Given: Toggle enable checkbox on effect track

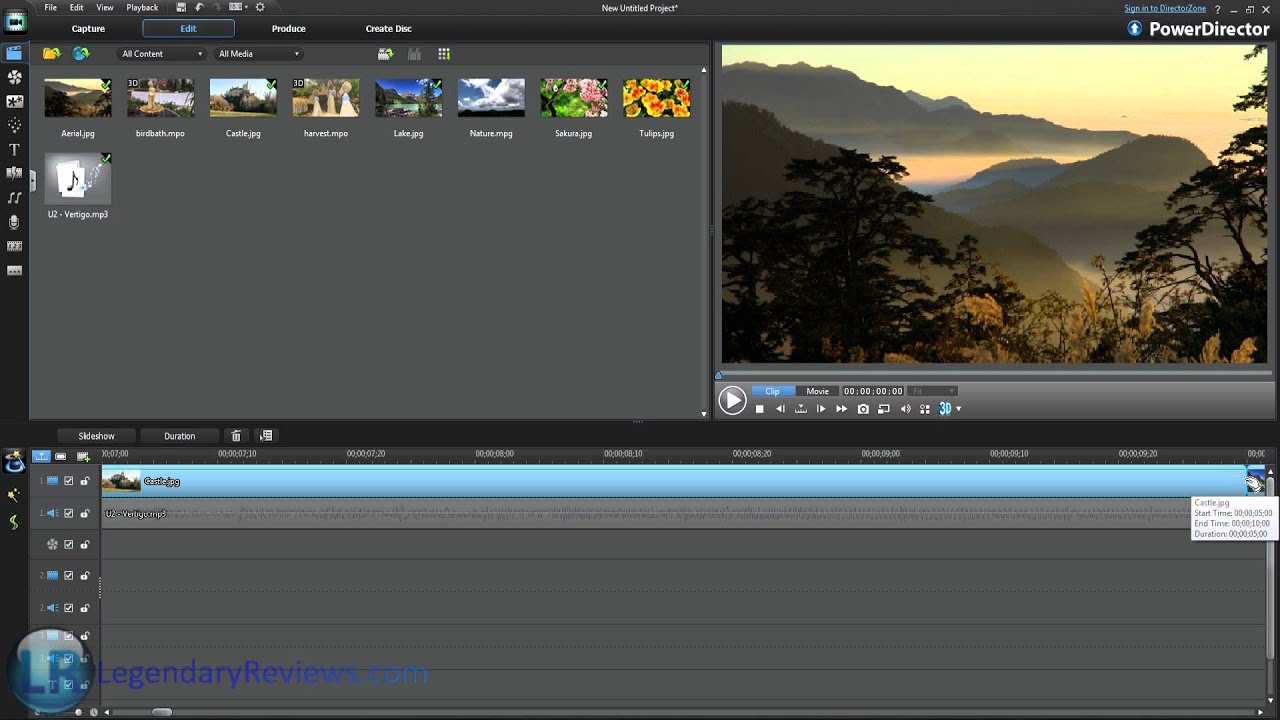Looking at the screenshot, I should click(69, 545).
